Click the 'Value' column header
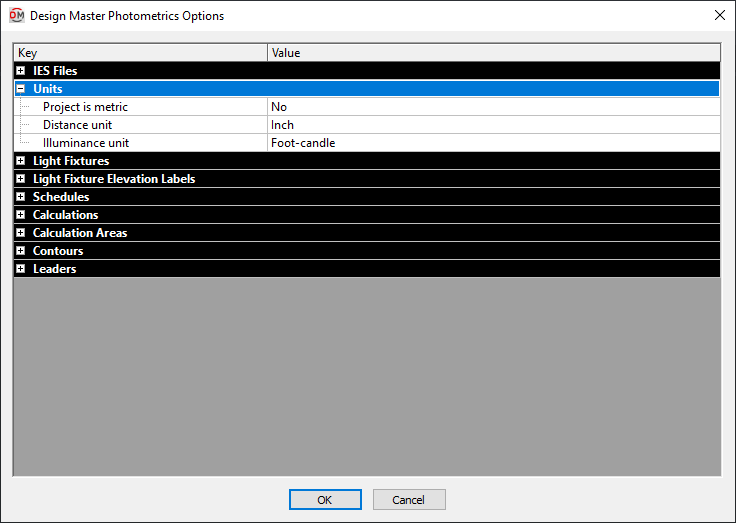Screen dimensions: 736x523 494,53
